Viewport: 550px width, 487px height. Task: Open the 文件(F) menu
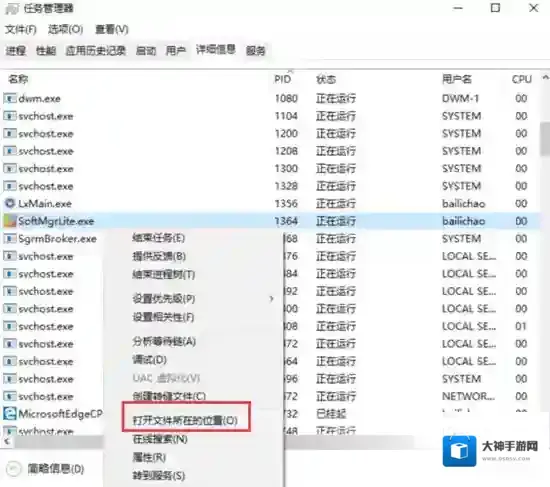pos(21,29)
